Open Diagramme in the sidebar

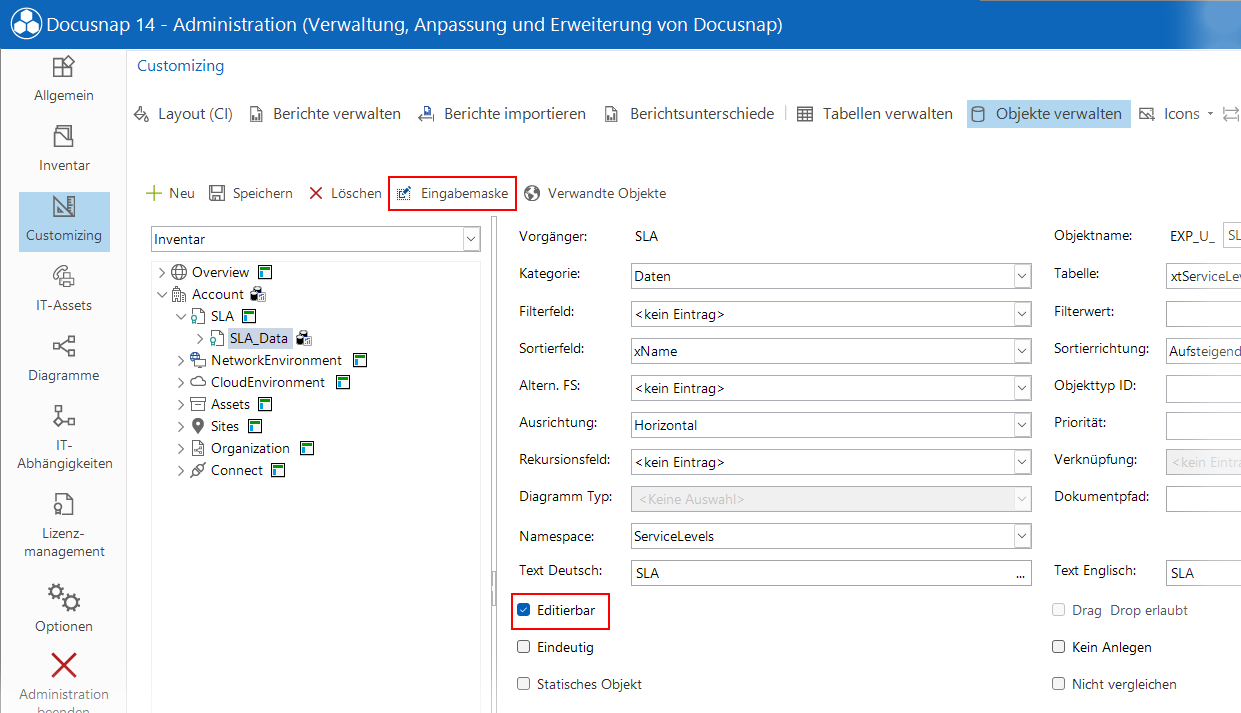point(64,359)
